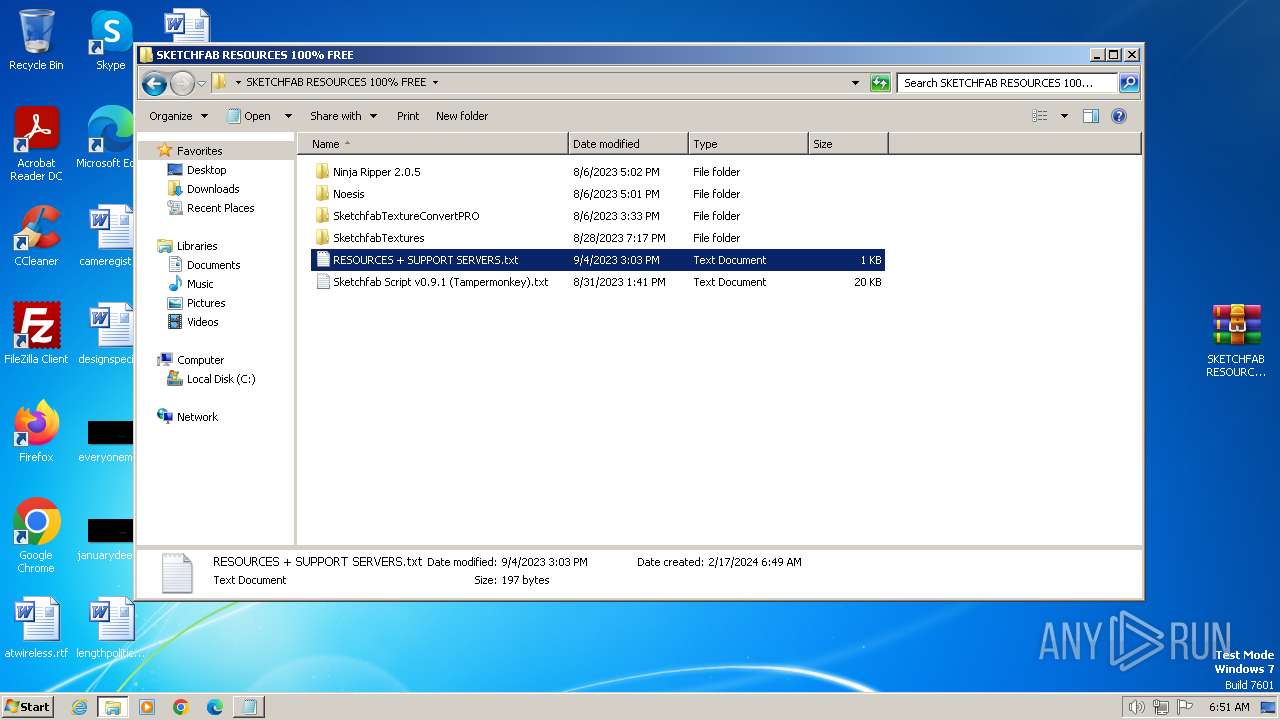Open Pictures library in navigation pane

206,303
